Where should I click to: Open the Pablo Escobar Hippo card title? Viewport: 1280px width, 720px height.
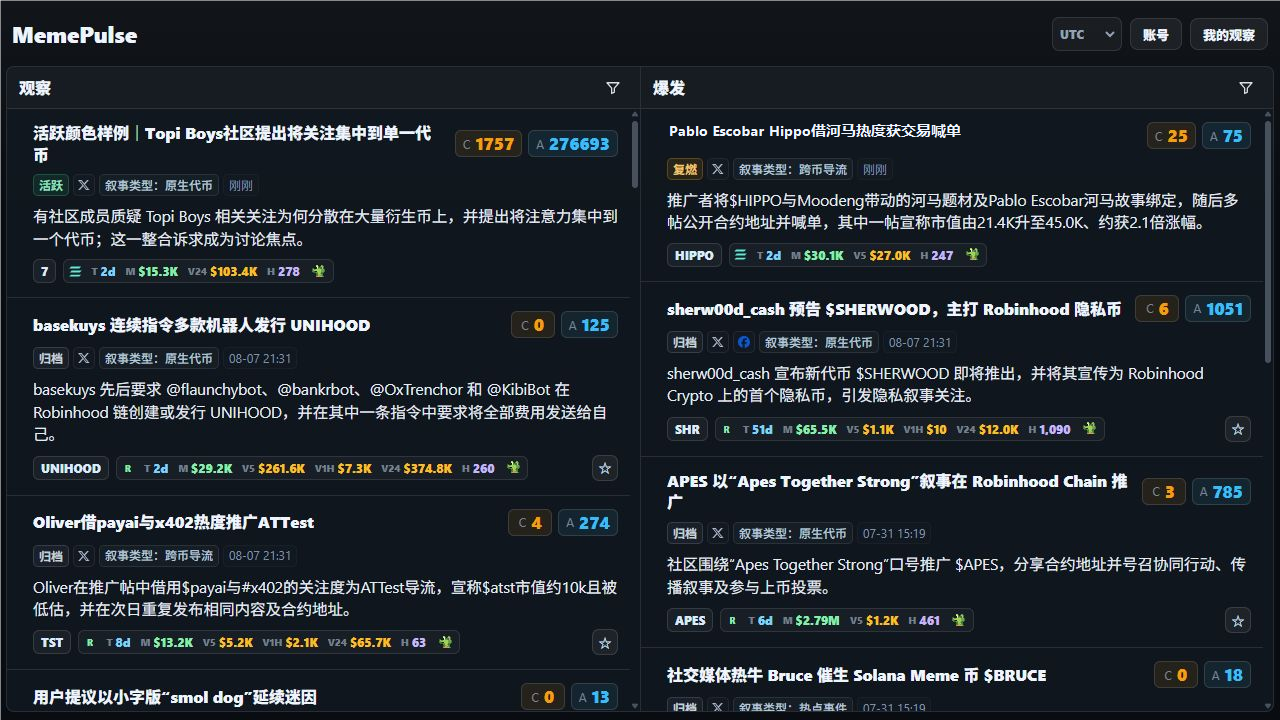coord(815,131)
